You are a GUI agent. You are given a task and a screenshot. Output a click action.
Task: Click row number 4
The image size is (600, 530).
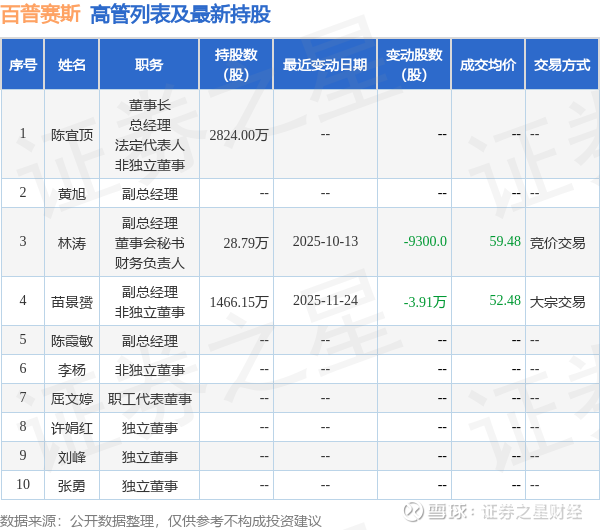pos(23,300)
